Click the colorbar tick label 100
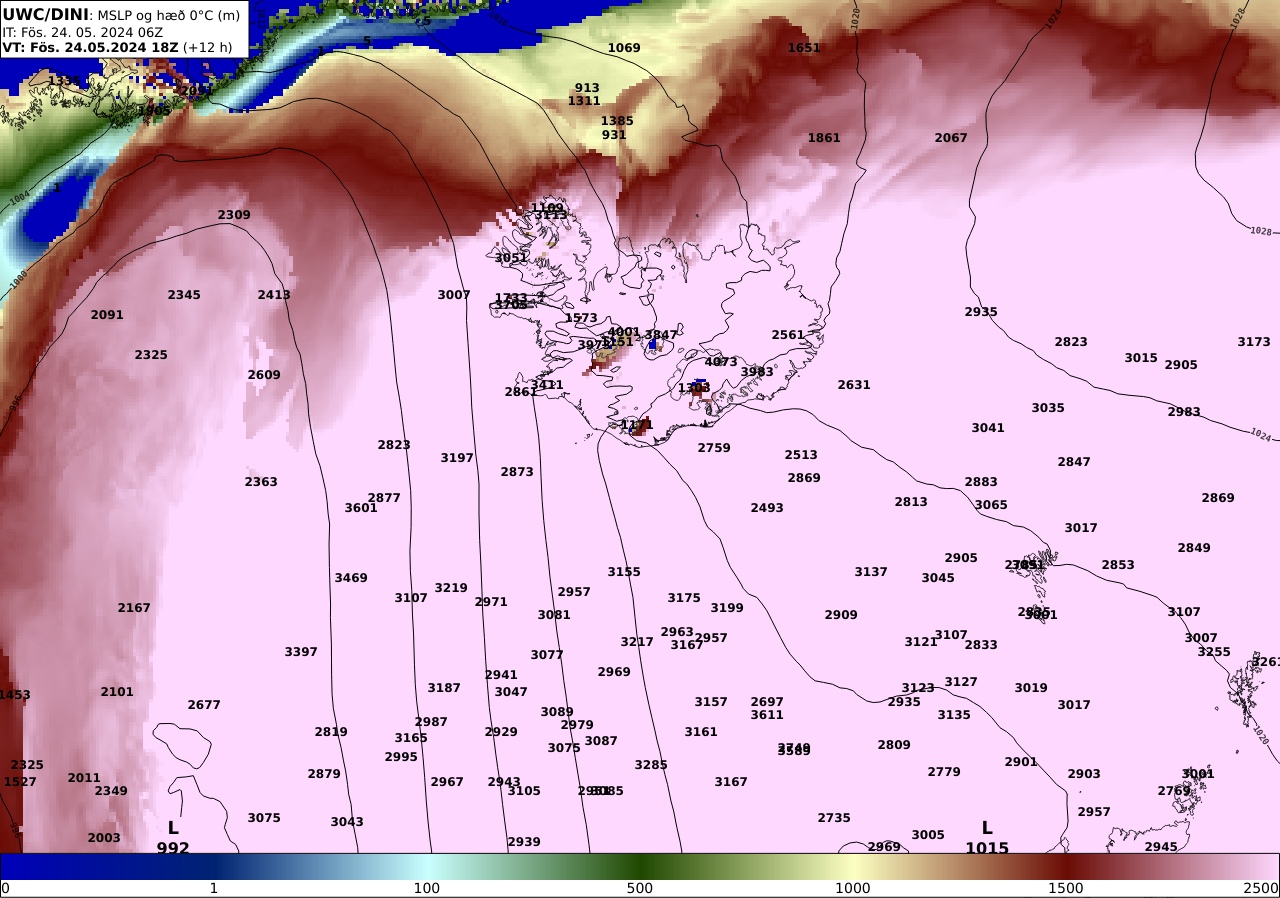The image size is (1280, 898). click(x=427, y=888)
